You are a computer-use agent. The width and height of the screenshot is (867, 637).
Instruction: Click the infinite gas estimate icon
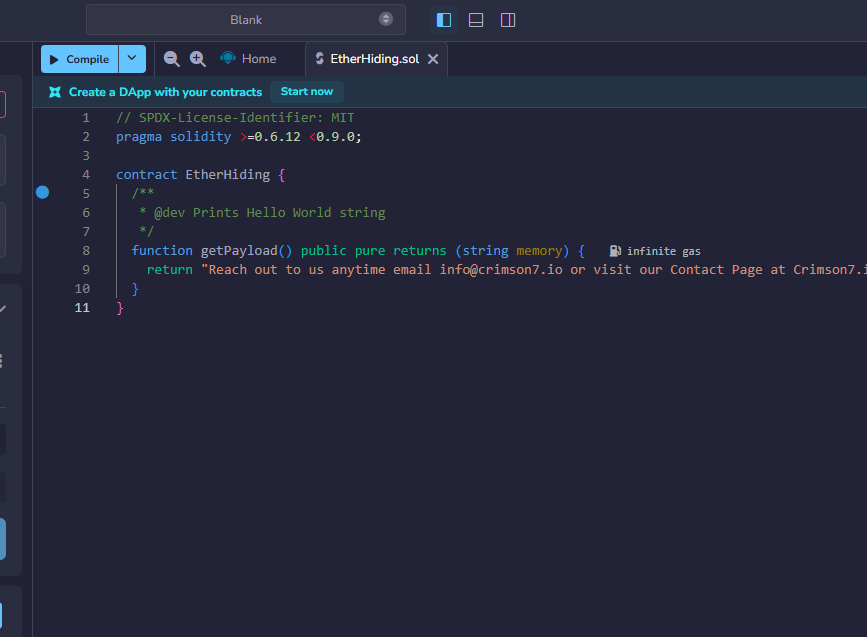click(x=615, y=251)
